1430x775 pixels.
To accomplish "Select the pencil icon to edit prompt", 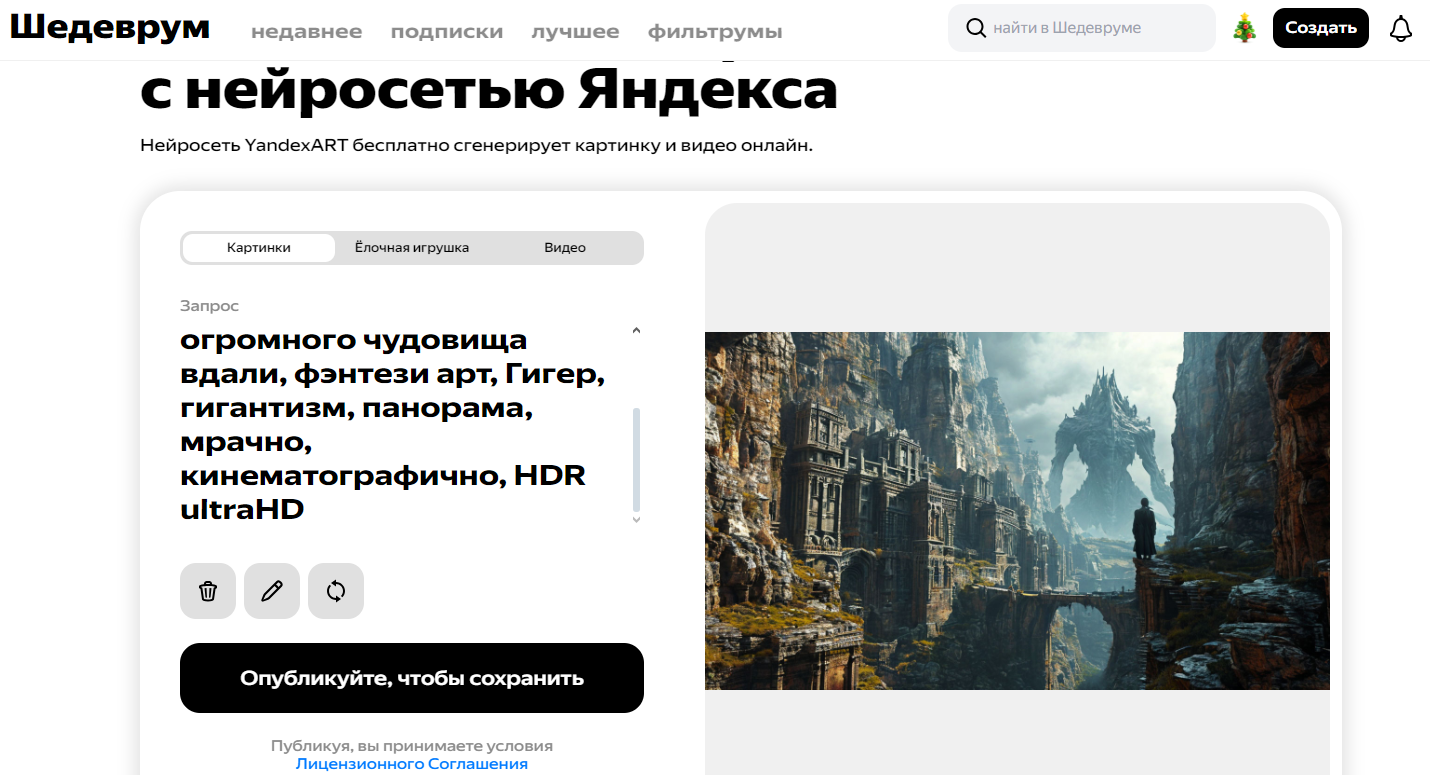I will [x=271, y=591].
